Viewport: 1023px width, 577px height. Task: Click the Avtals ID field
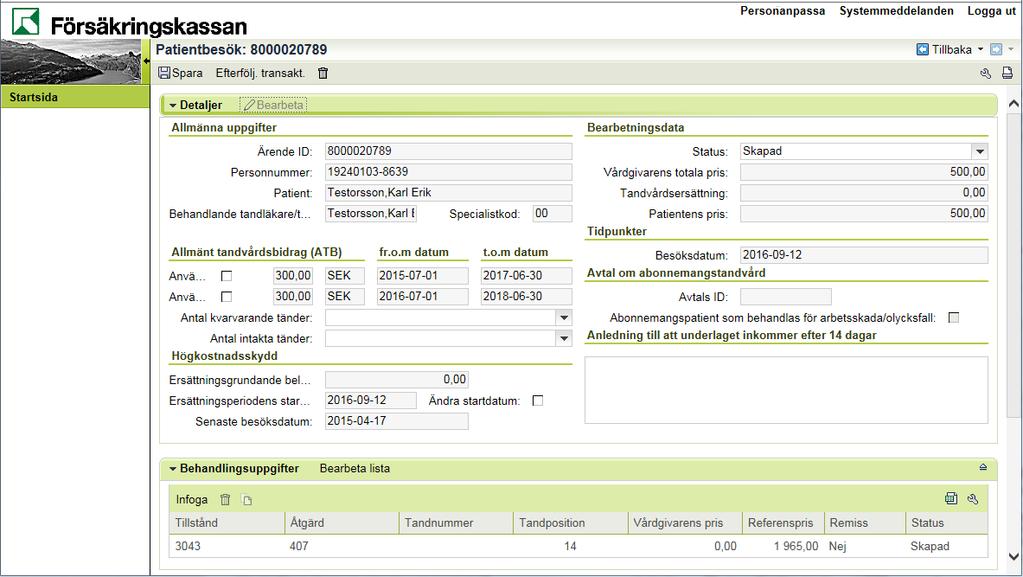(786, 297)
